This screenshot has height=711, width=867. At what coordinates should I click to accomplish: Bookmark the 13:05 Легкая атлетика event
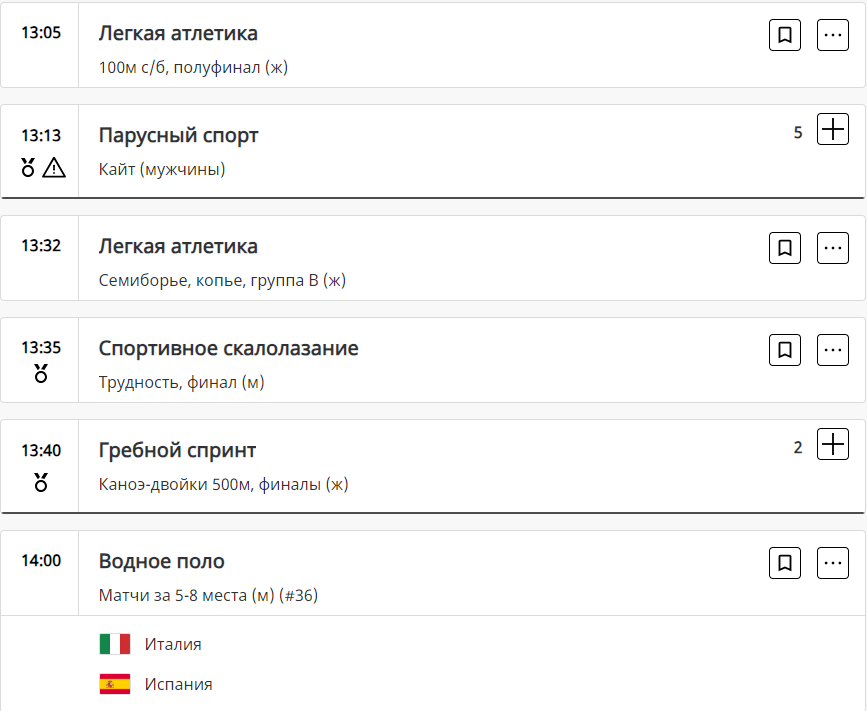pyautogui.click(x=785, y=35)
